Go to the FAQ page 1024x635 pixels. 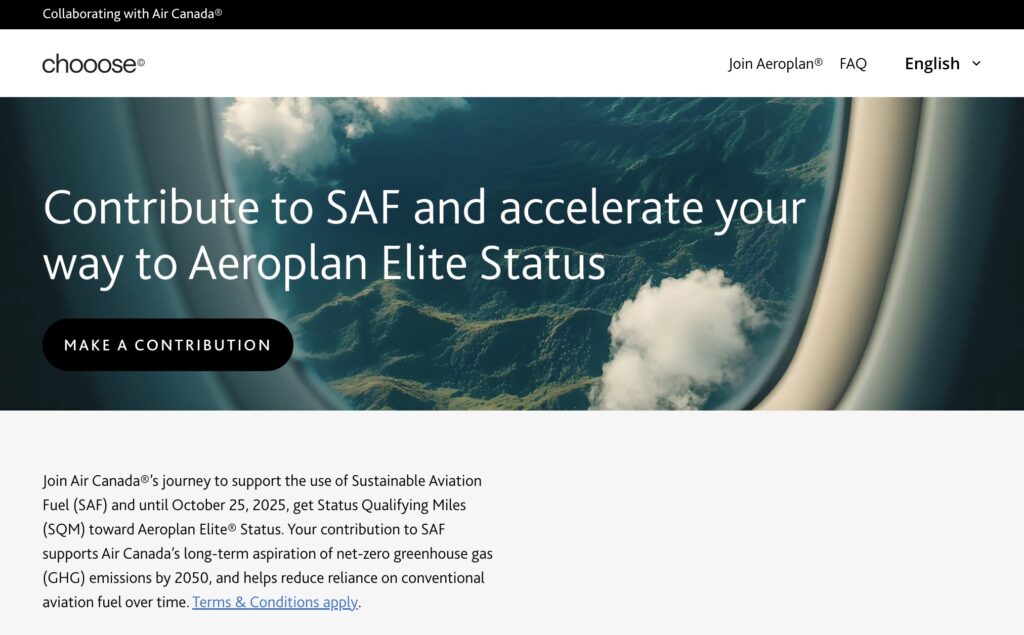(853, 64)
